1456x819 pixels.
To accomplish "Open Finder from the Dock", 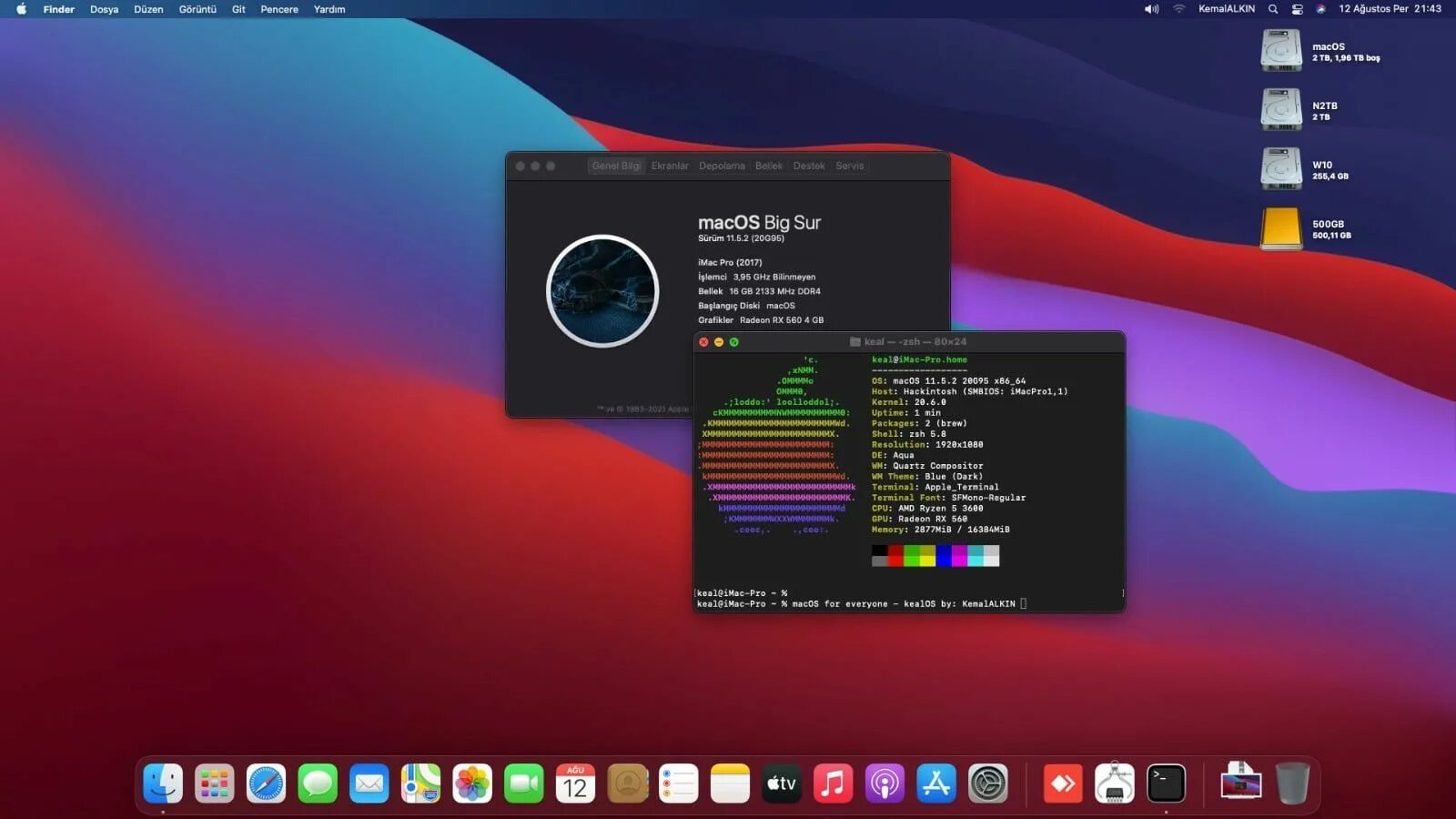I will pyautogui.click(x=163, y=784).
